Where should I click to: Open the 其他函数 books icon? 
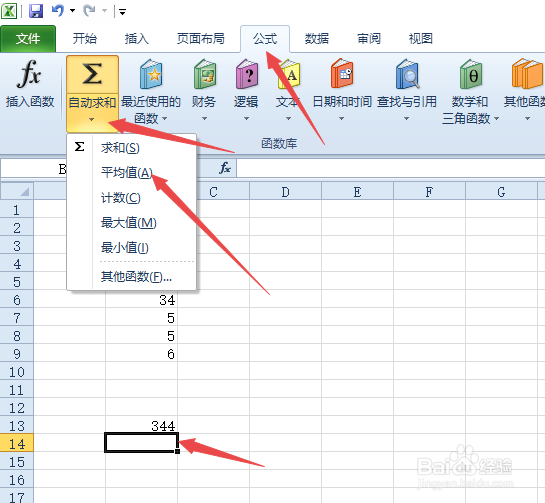[x=527, y=74]
